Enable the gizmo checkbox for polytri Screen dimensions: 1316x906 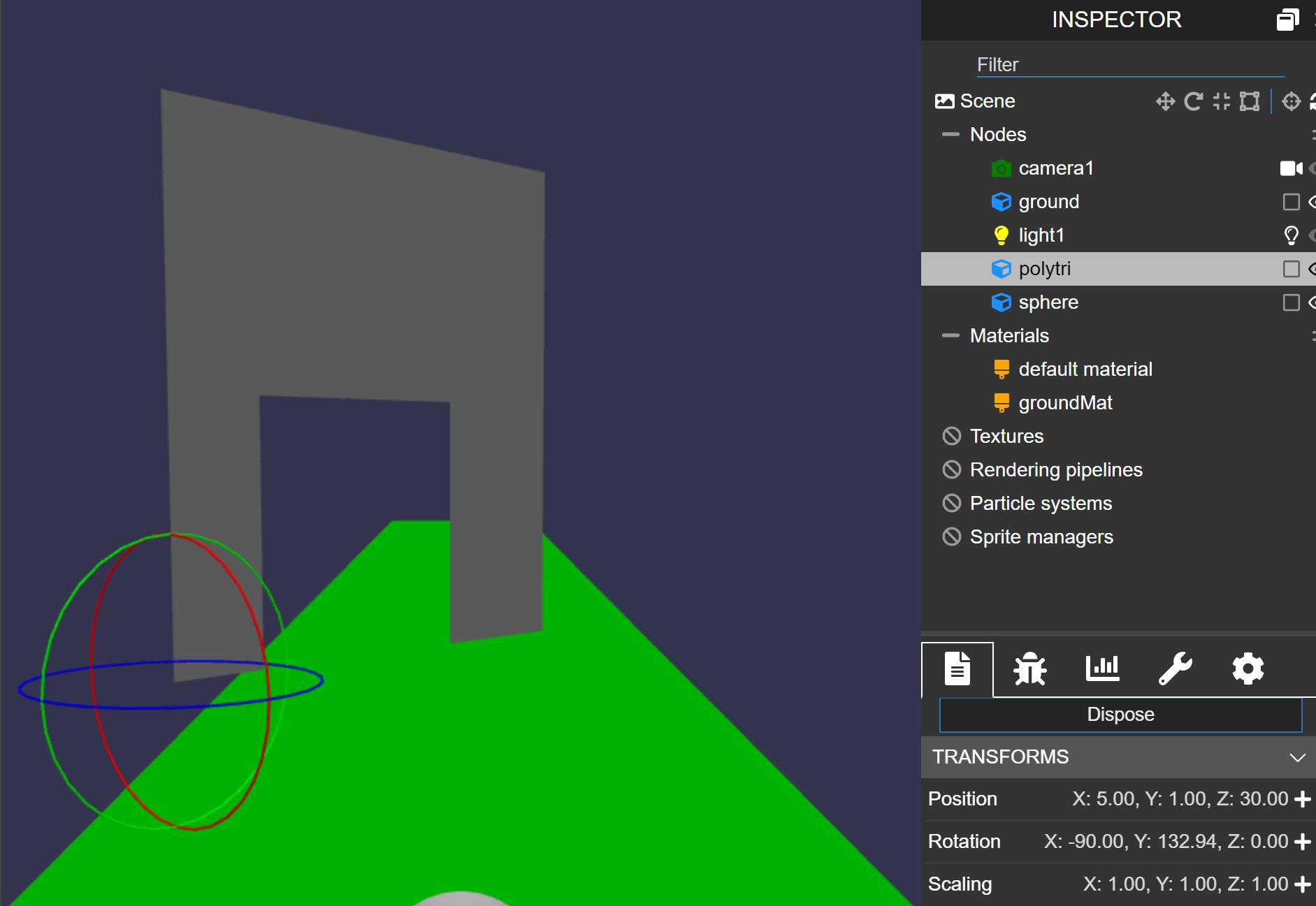[x=1292, y=268]
